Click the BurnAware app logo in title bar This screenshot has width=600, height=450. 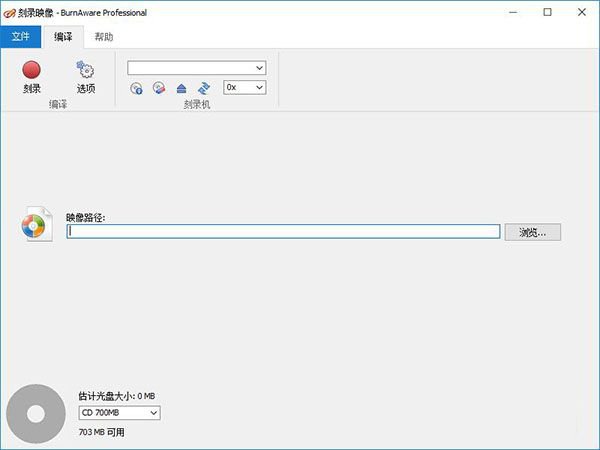coord(9,13)
